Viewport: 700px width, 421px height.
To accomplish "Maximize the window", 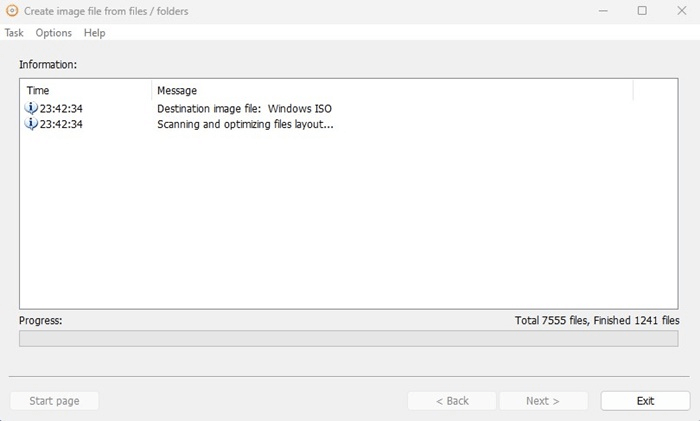I will coord(642,11).
